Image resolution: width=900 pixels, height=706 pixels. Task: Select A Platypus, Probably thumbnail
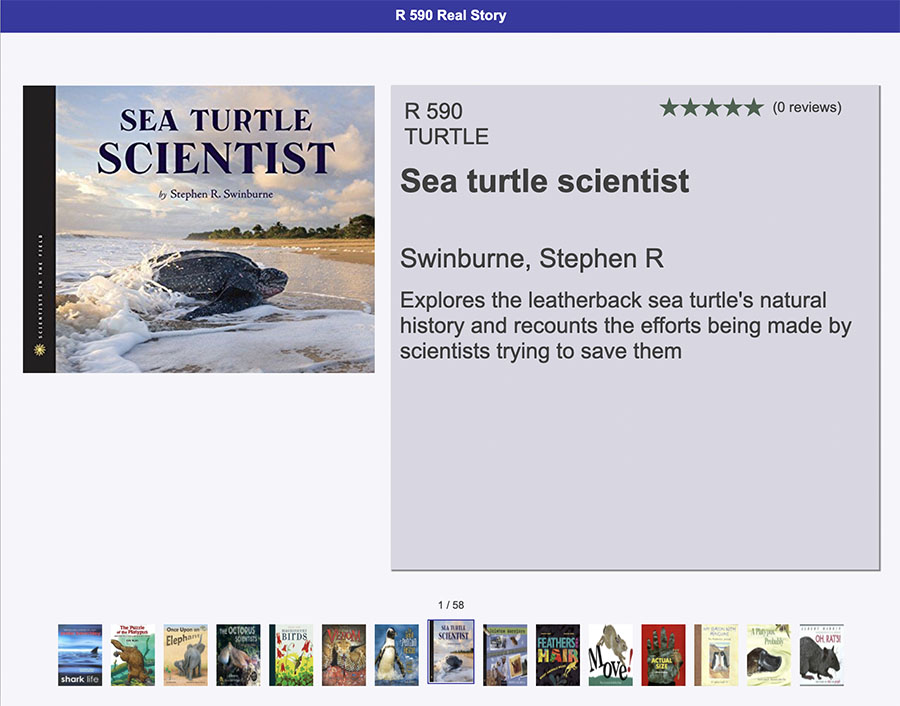click(769, 655)
